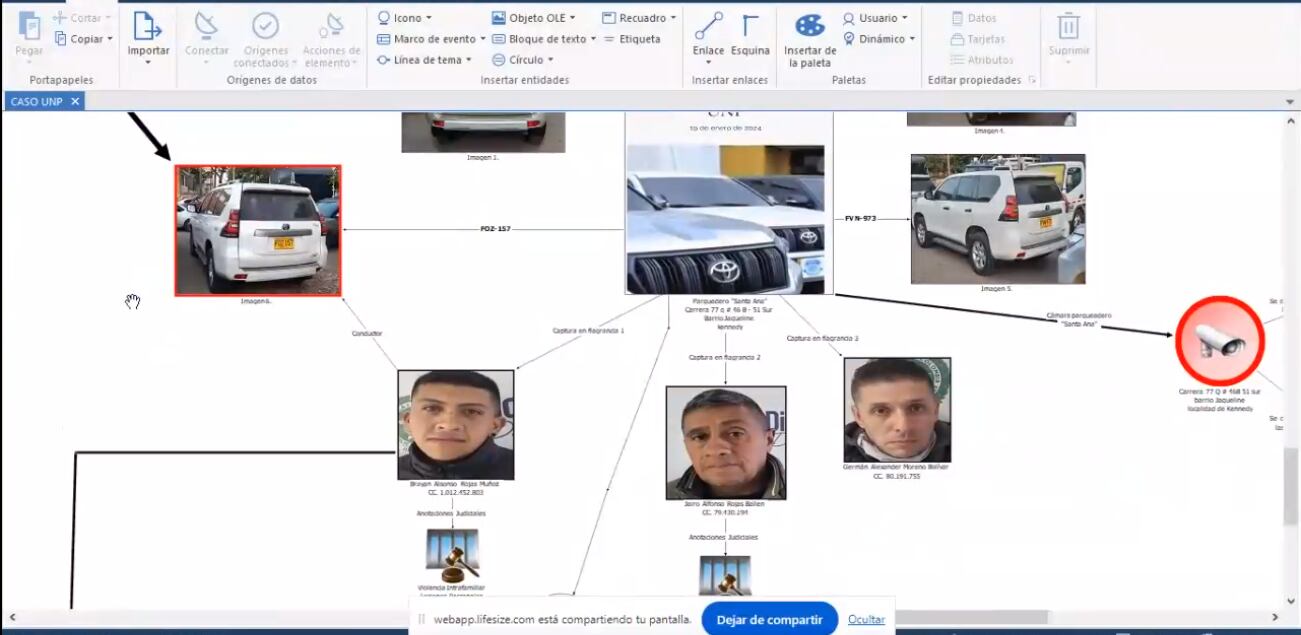This screenshot has width=1301, height=635.
Task: Select the Esquina tool
Action: (749, 30)
